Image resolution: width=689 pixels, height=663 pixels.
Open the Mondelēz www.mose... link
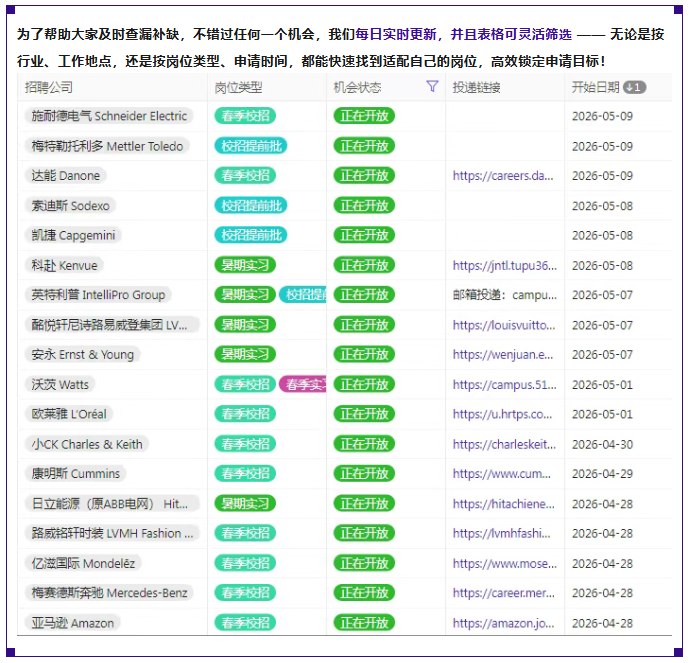(x=504, y=563)
